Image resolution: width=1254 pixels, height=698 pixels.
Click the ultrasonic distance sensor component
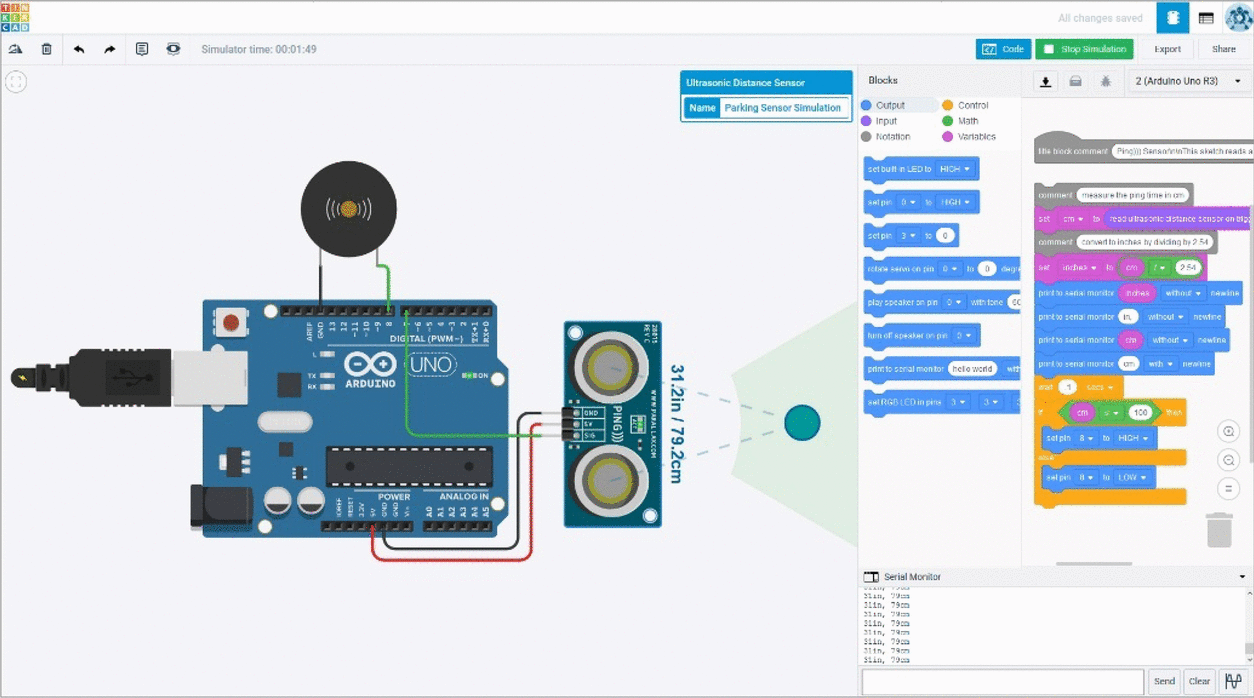(612, 424)
